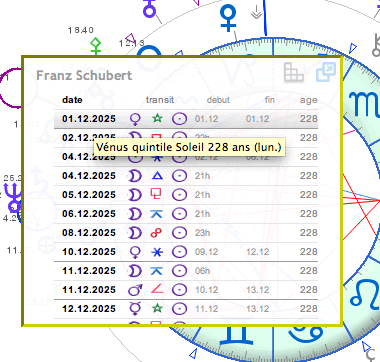
Task: Click red opposition symbol in 08.12.2025 row
Action: click(x=157, y=233)
